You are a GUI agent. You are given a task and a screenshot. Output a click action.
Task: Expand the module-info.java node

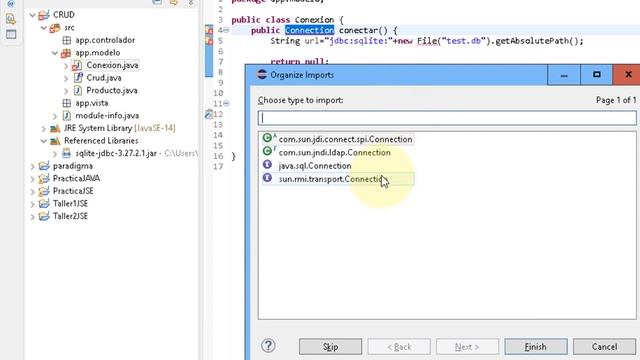55,116
